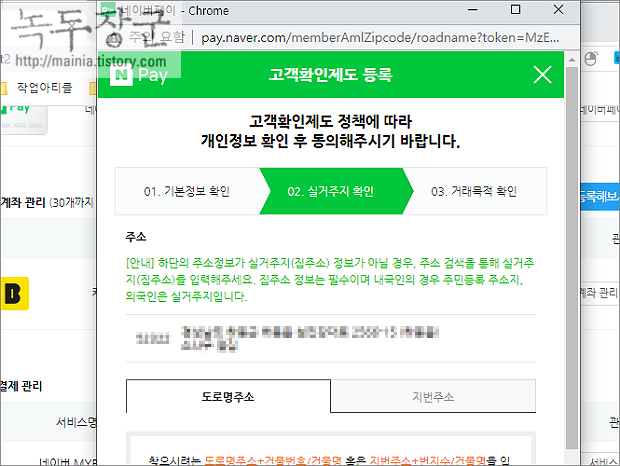This screenshot has height=466, width=620.
Task: Click the 주소 section heading
Action: 136,236
